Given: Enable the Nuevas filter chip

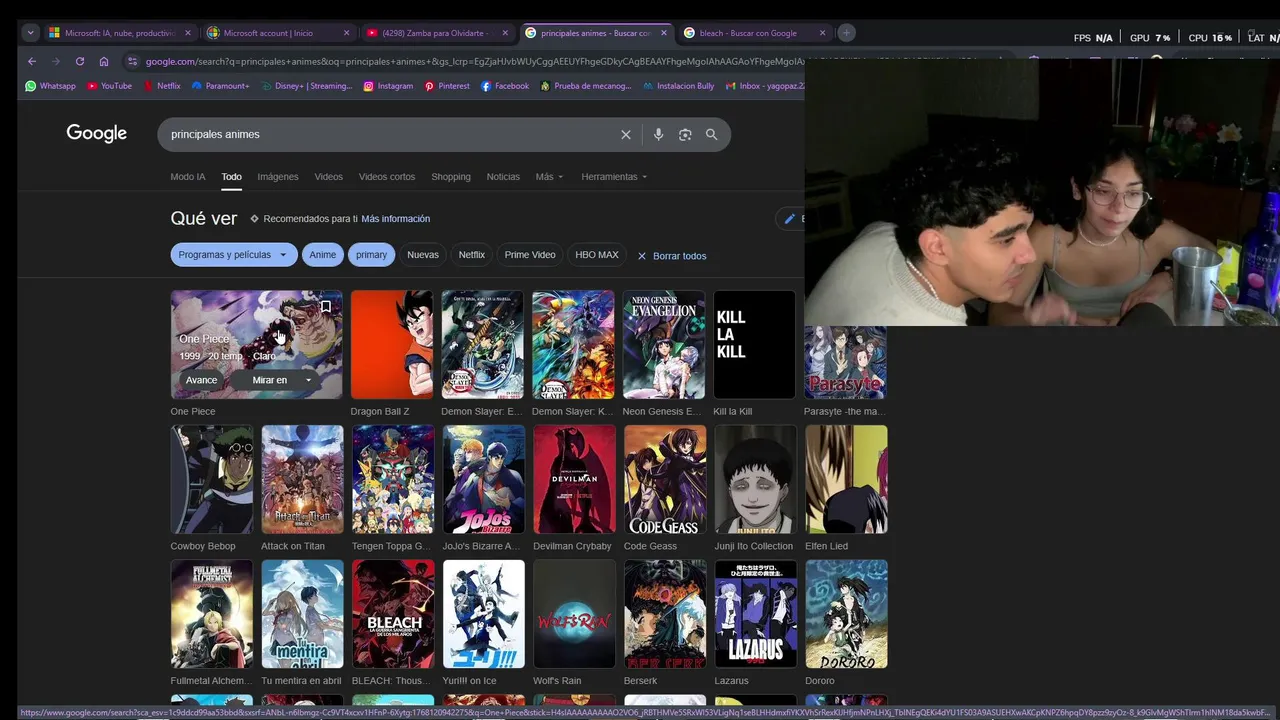Looking at the screenshot, I should [423, 255].
